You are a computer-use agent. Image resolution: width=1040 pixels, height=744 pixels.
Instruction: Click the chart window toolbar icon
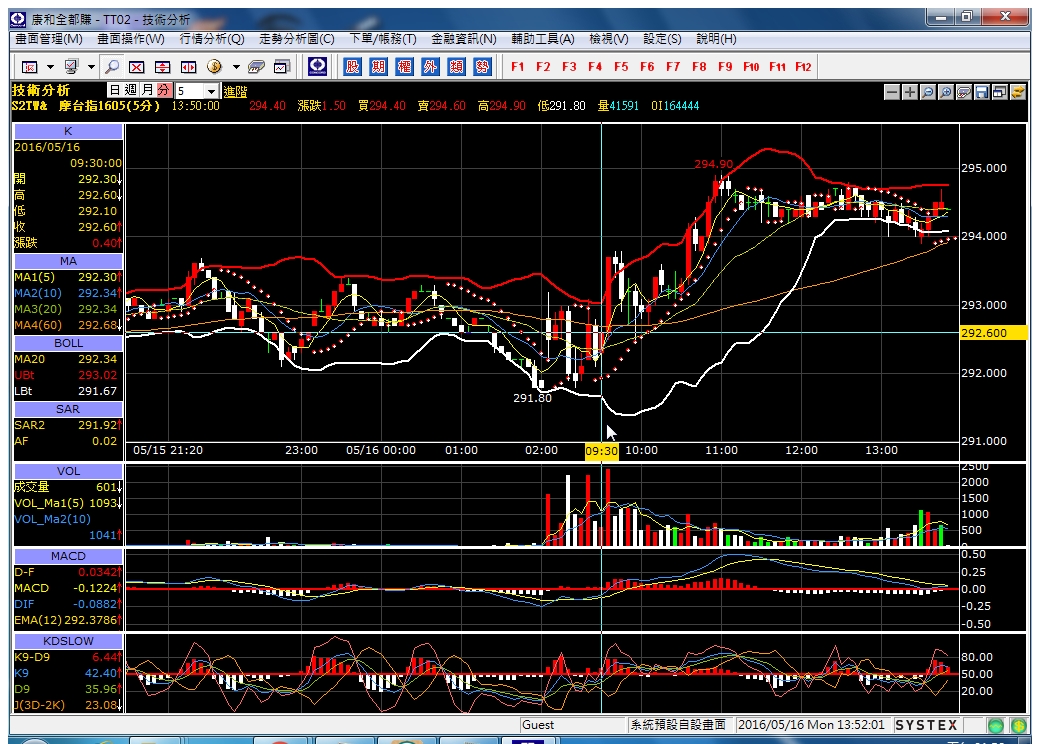pyautogui.click(x=283, y=67)
